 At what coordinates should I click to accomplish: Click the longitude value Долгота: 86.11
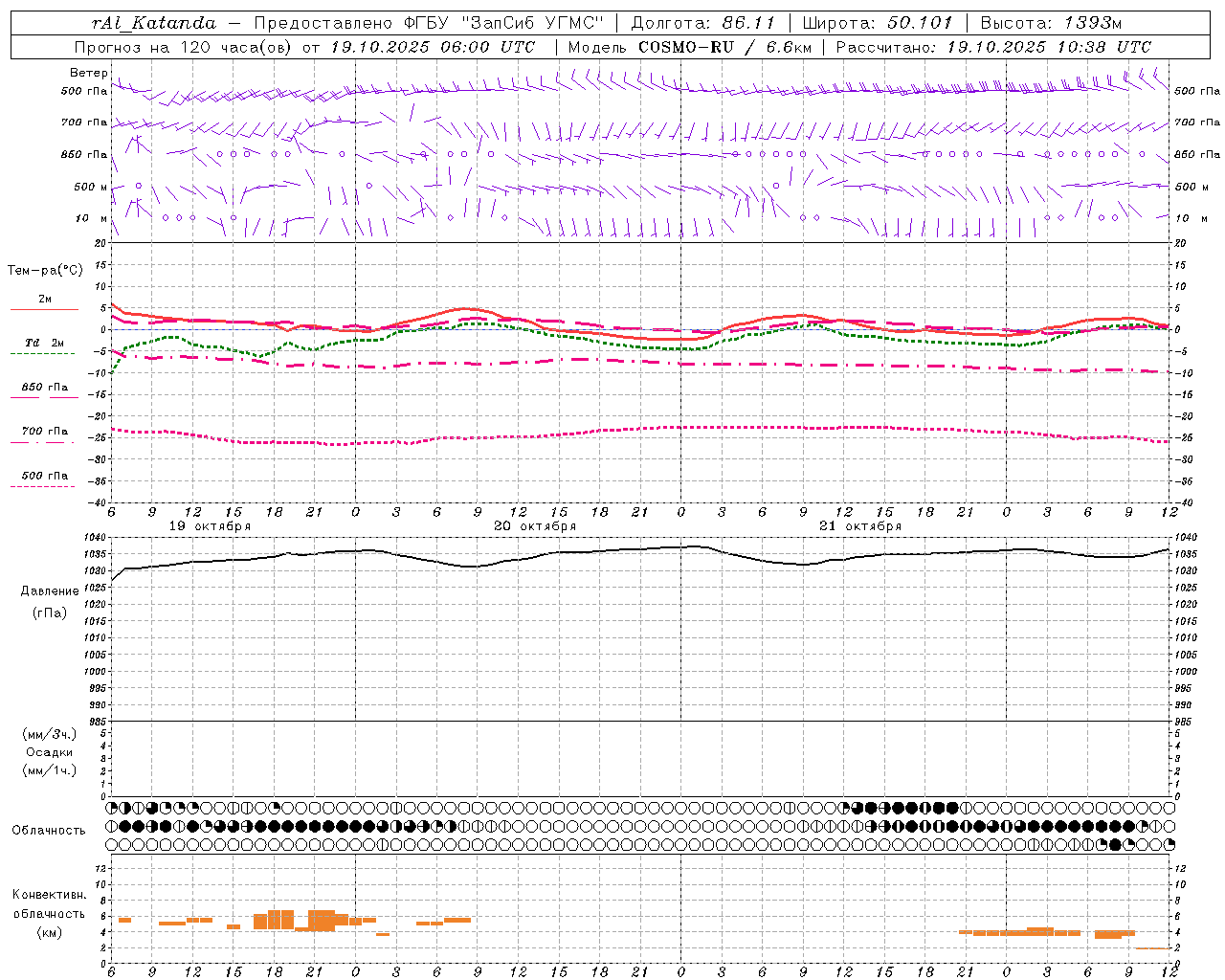pyautogui.click(x=702, y=23)
